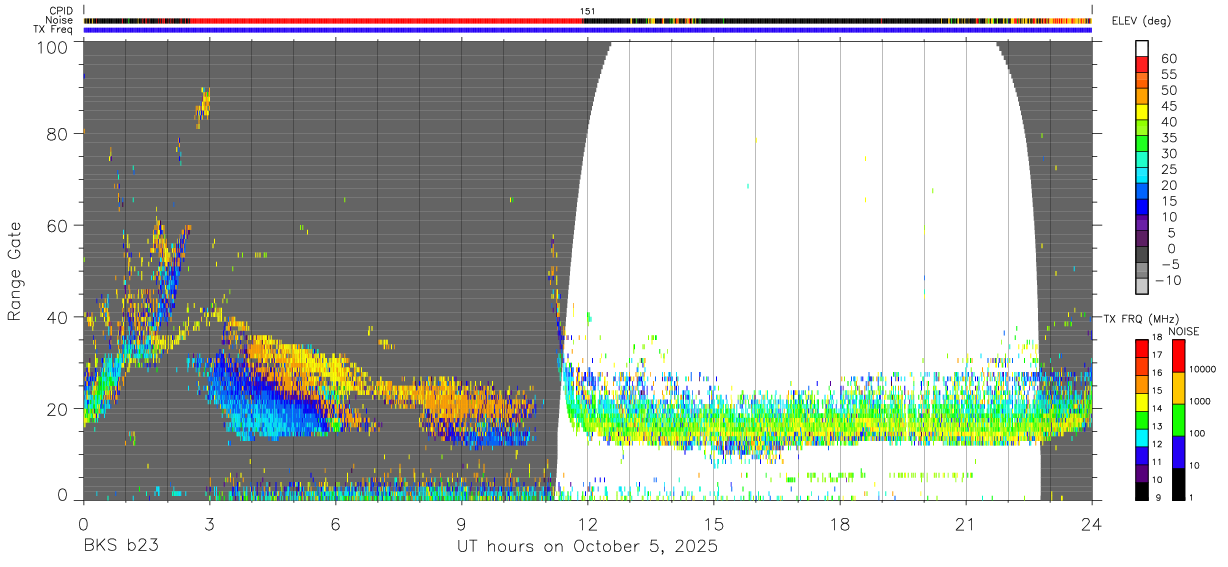Click the NOISE legend title
Image resolution: width=1228 pixels, height=567 pixels.
(x=1184, y=331)
